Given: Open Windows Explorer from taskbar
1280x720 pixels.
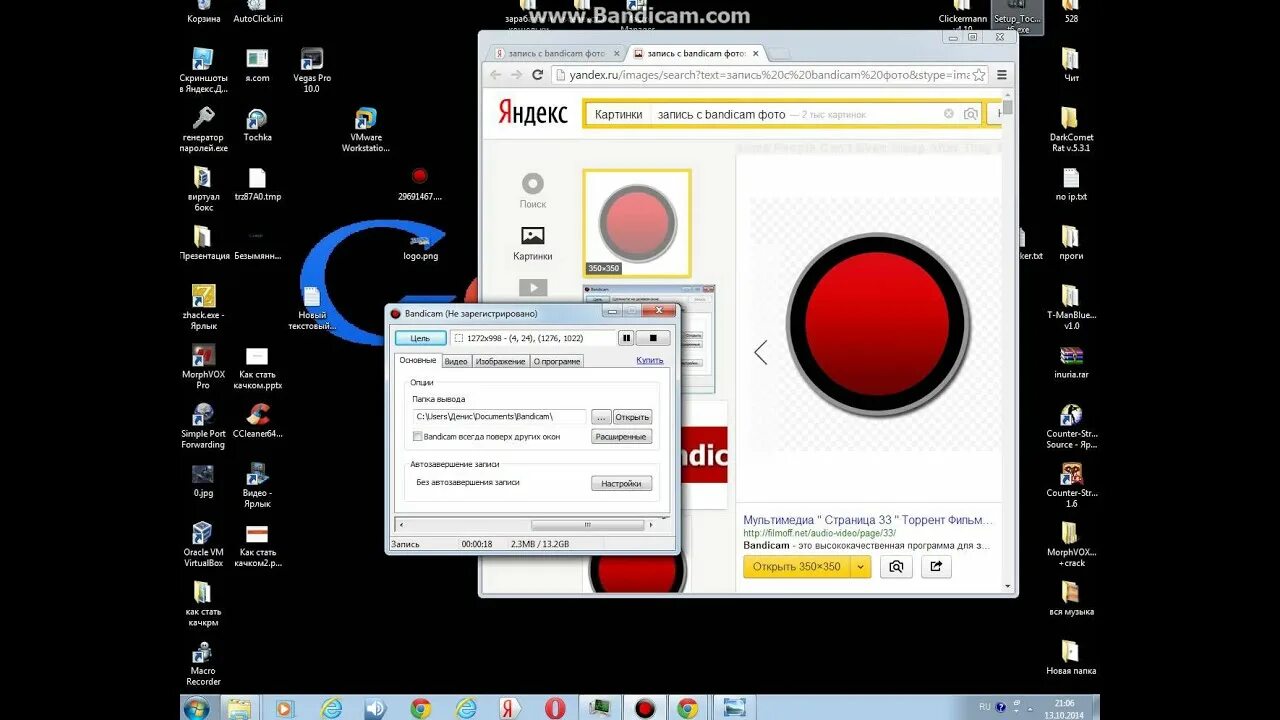Looking at the screenshot, I should (239, 708).
